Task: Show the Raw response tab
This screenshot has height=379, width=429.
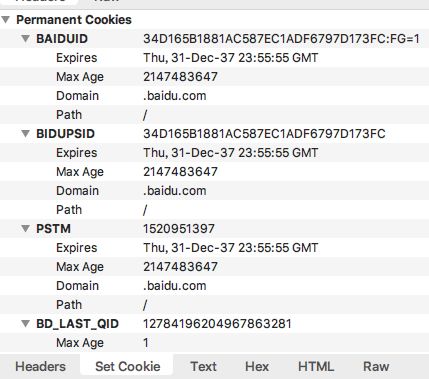Action: [376, 367]
